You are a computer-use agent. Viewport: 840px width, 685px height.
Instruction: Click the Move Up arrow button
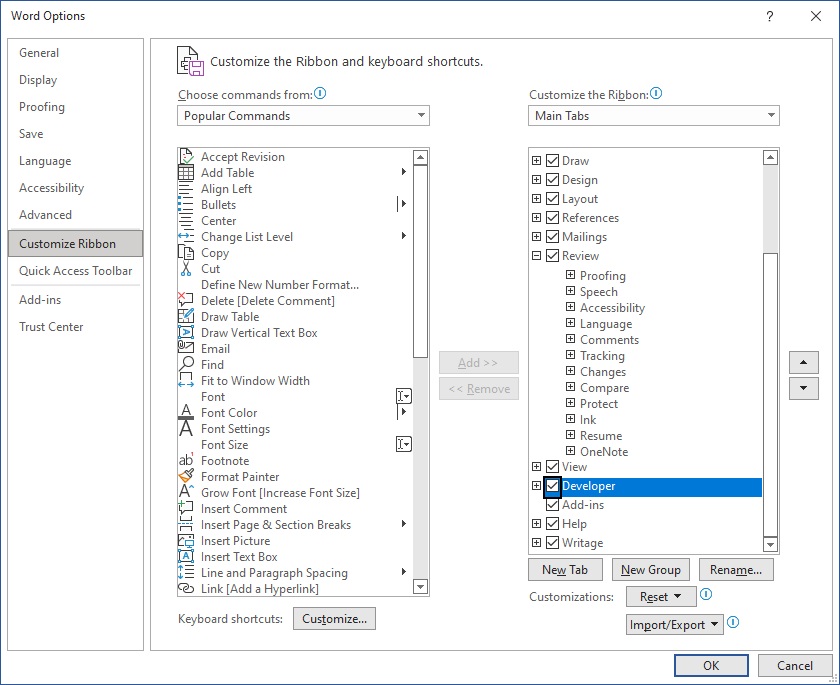pos(804,363)
